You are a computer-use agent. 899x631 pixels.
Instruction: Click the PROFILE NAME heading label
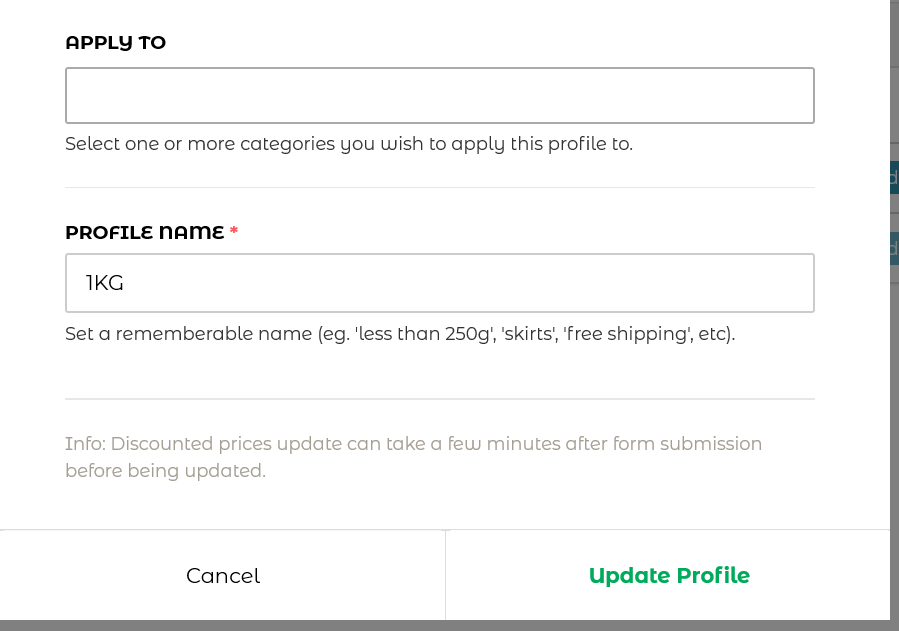point(145,232)
